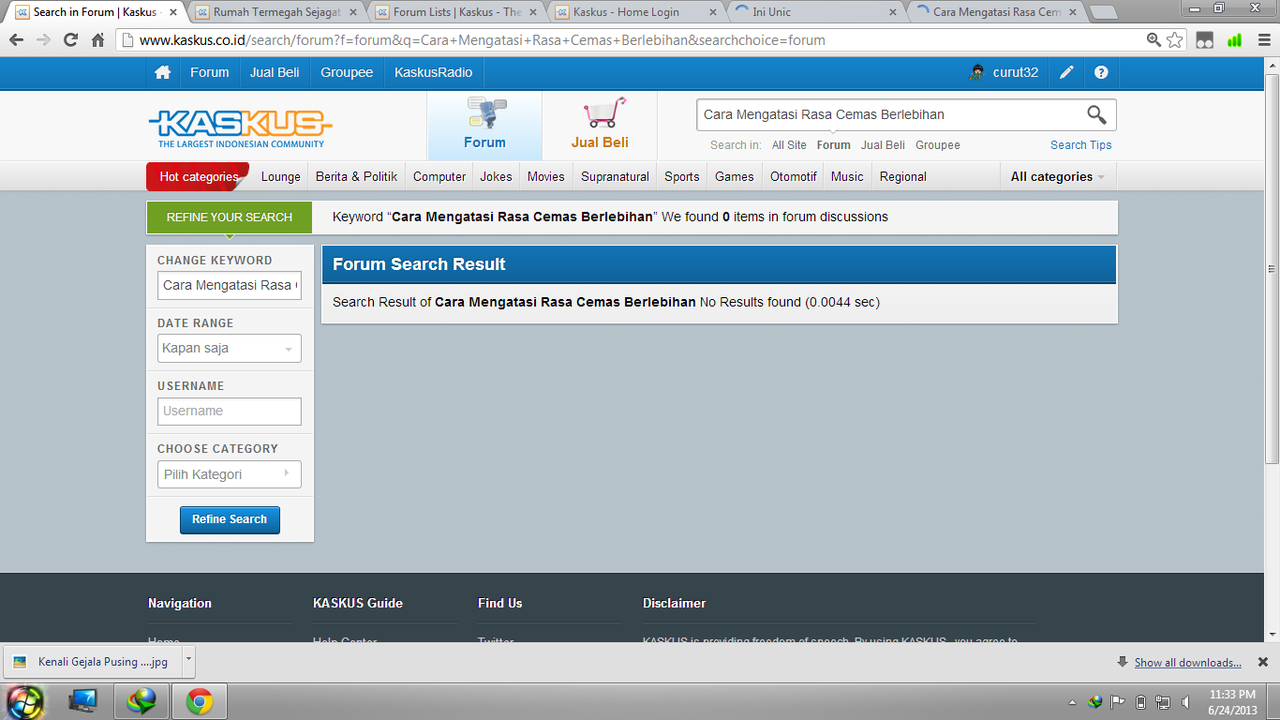Click the main search box
The height and width of the screenshot is (720, 1280).
click(890, 114)
